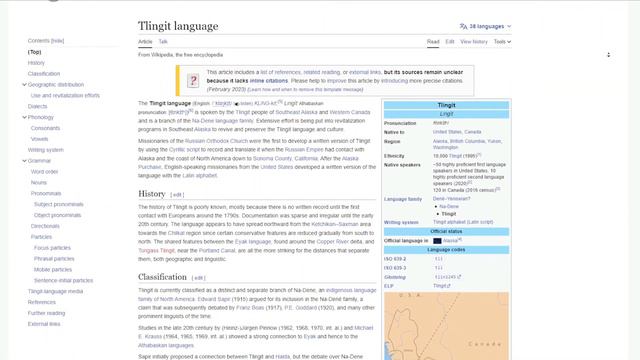Collapse the Phonology section in contents

24,117
